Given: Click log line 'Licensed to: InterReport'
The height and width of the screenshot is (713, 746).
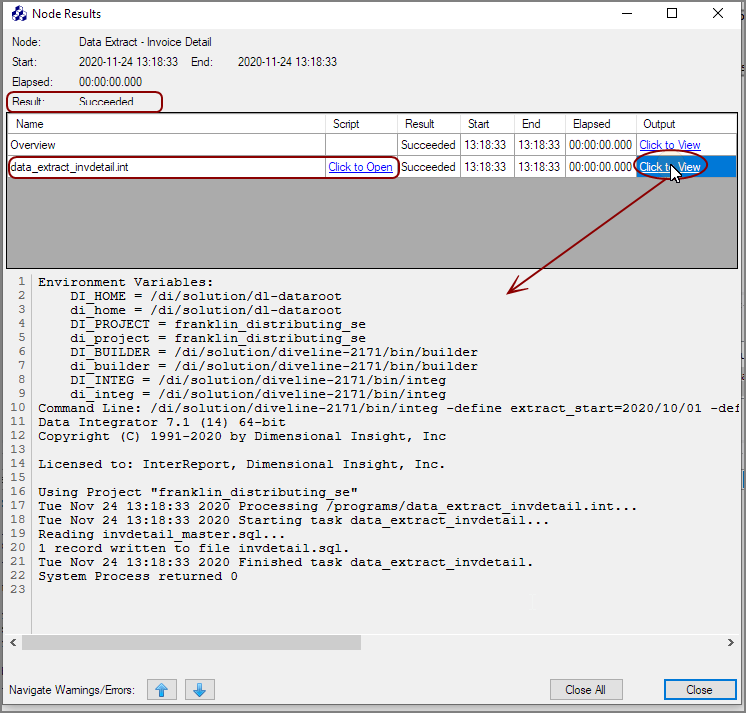Looking at the screenshot, I should 242,464.
